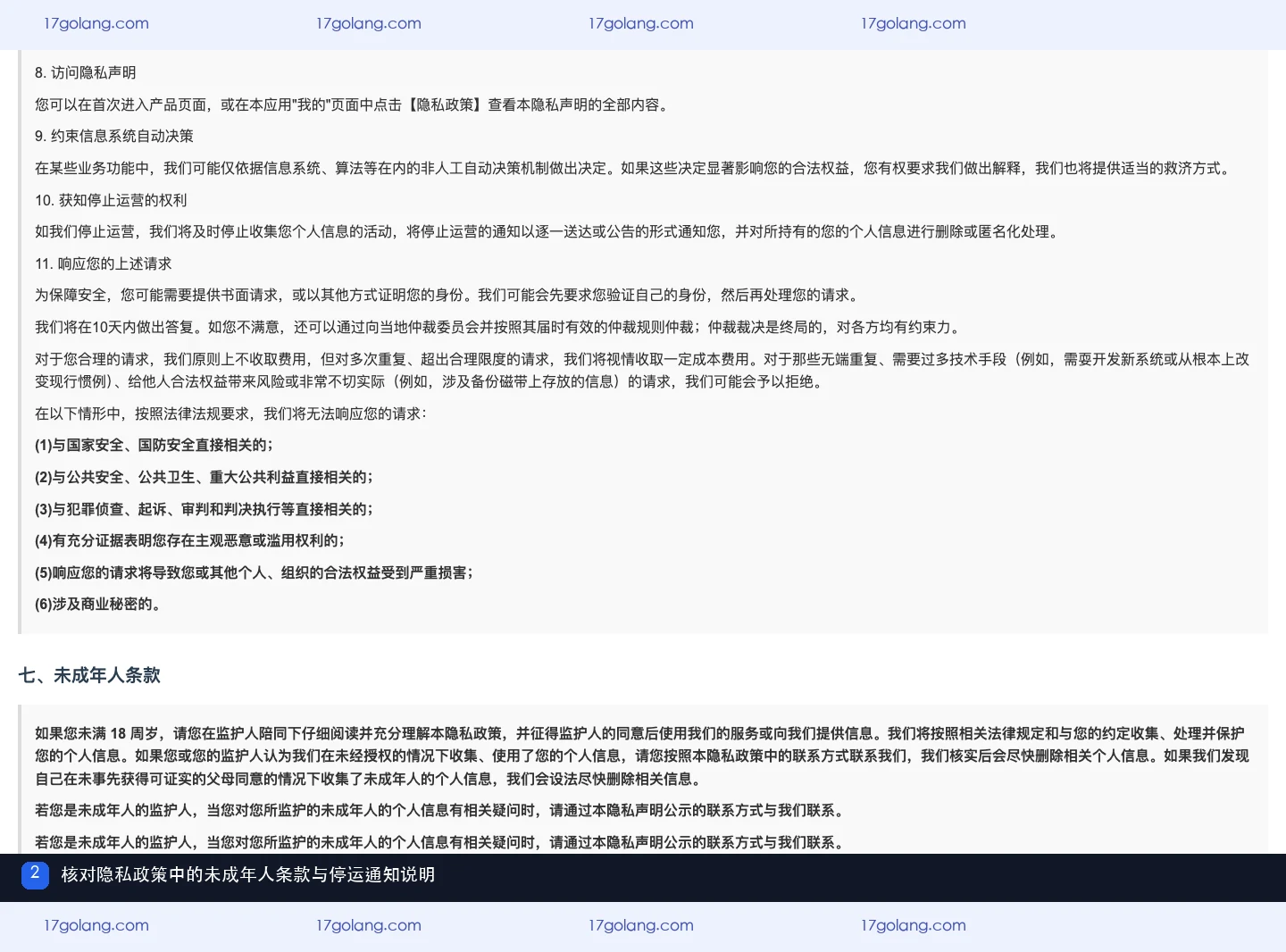Click list item (6) 涉及商业秘密的

(99, 604)
